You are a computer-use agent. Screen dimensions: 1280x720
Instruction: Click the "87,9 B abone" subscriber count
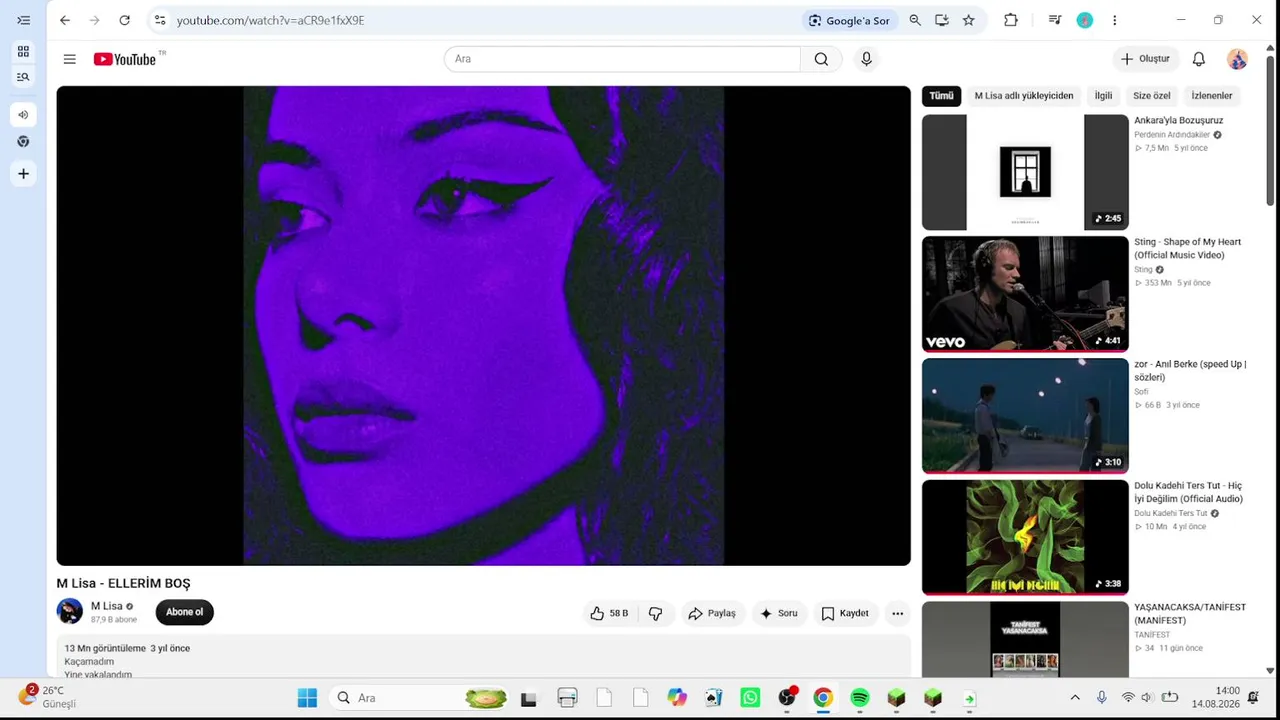tap(114, 620)
